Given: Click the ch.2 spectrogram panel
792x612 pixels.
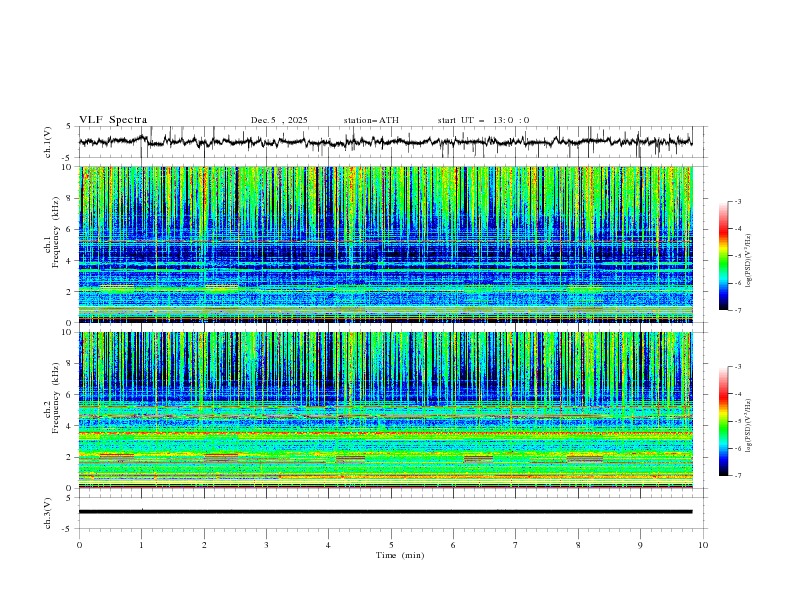Looking at the screenshot, I should 385,410.
